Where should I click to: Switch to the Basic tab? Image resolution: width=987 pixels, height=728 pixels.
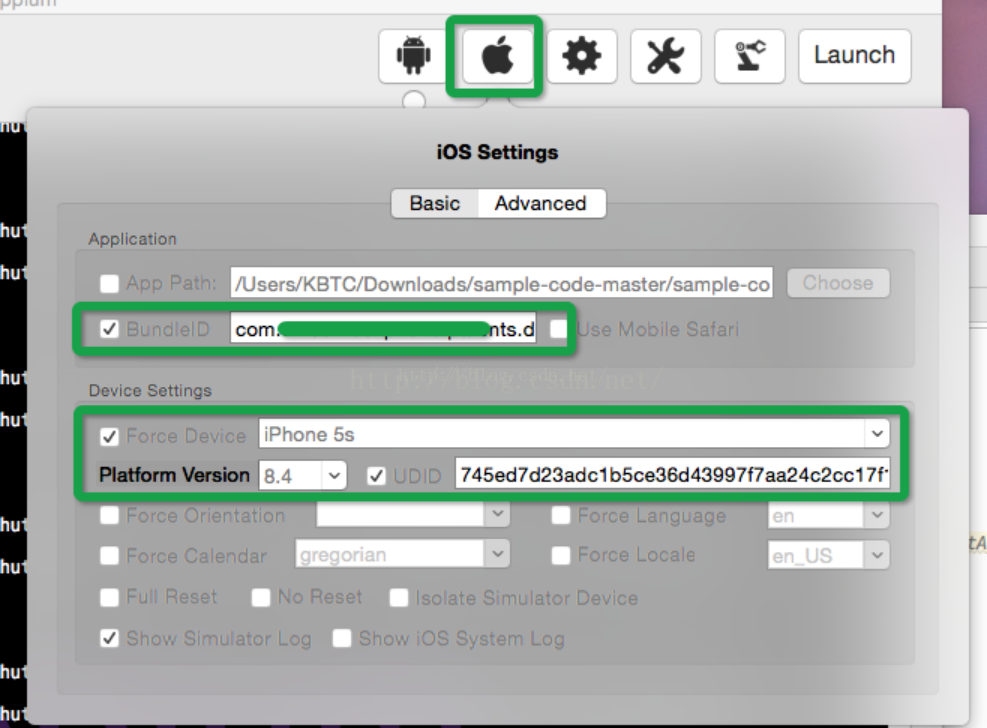pyautogui.click(x=435, y=203)
